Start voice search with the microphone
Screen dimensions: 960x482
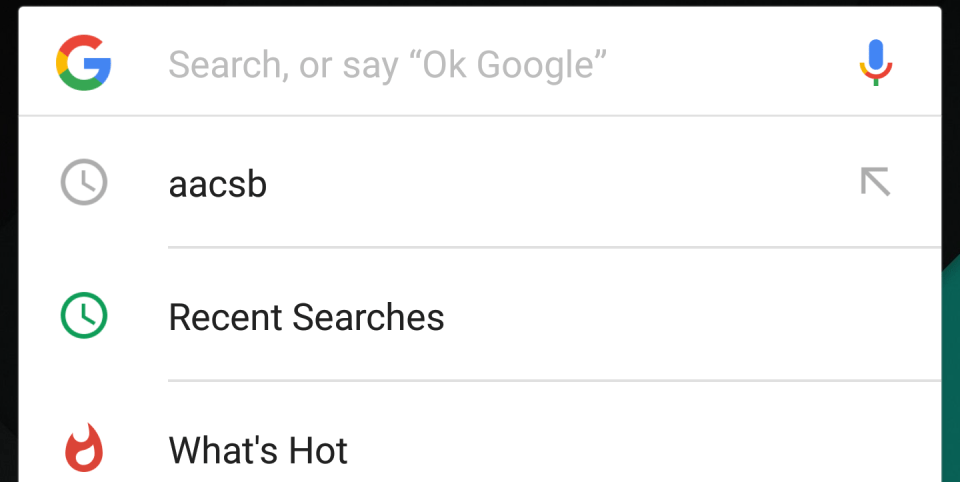(x=875, y=63)
